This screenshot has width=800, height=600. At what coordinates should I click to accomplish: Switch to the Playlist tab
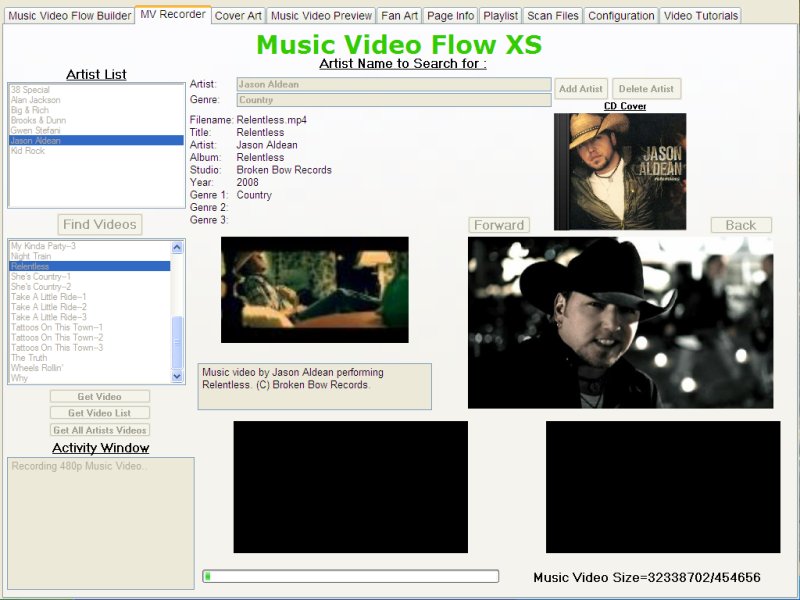(x=500, y=15)
